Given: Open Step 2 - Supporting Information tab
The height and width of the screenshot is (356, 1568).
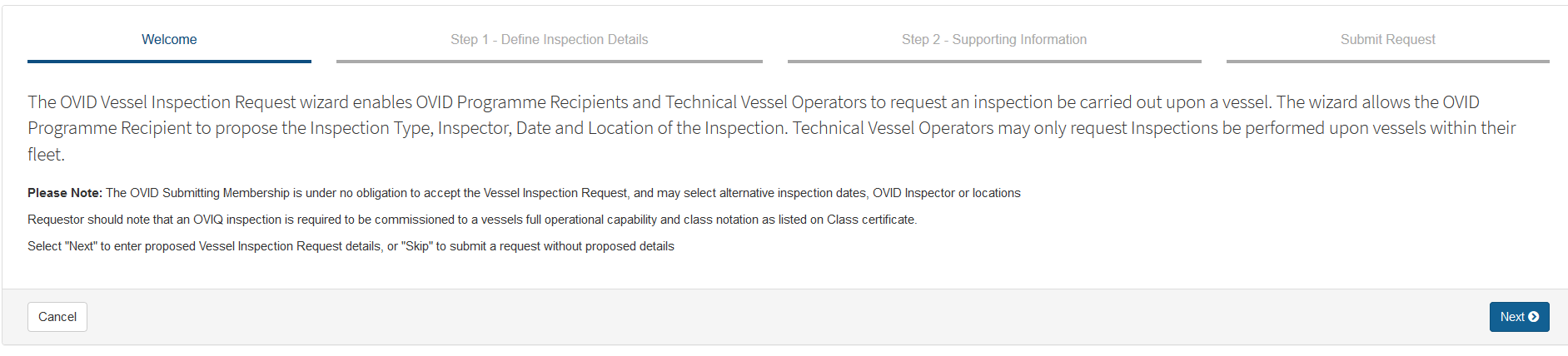Looking at the screenshot, I should coord(994,40).
